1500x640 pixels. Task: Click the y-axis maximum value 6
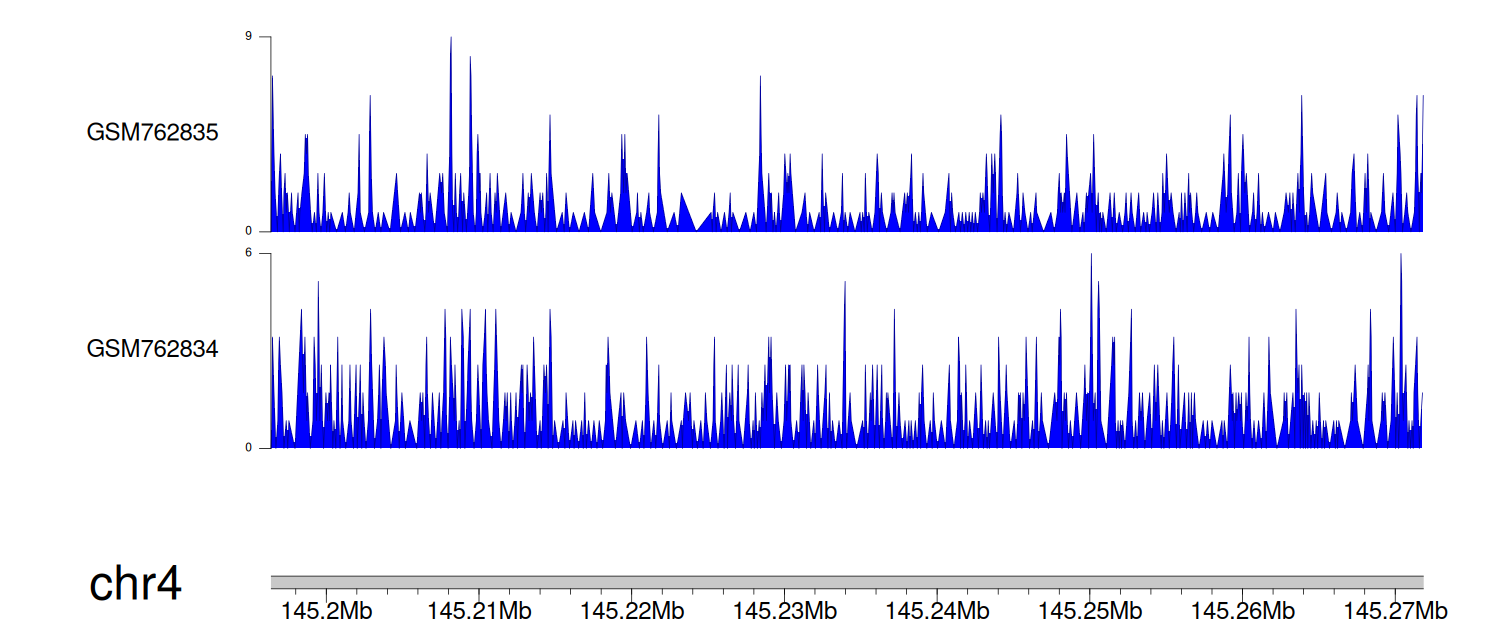(x=249, y=254)
